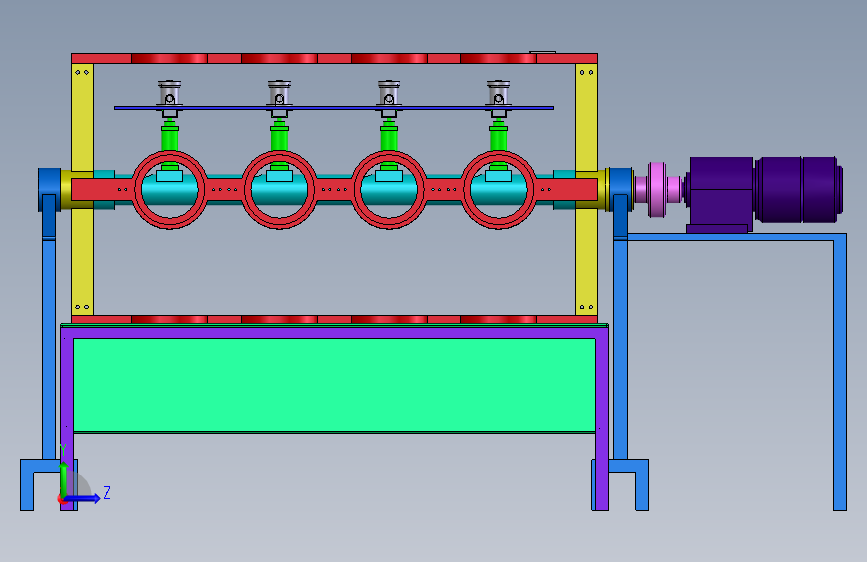This screenshot has height=562, width=867.
Task: Select the leftmost red ring clamp
Action: 170,189
